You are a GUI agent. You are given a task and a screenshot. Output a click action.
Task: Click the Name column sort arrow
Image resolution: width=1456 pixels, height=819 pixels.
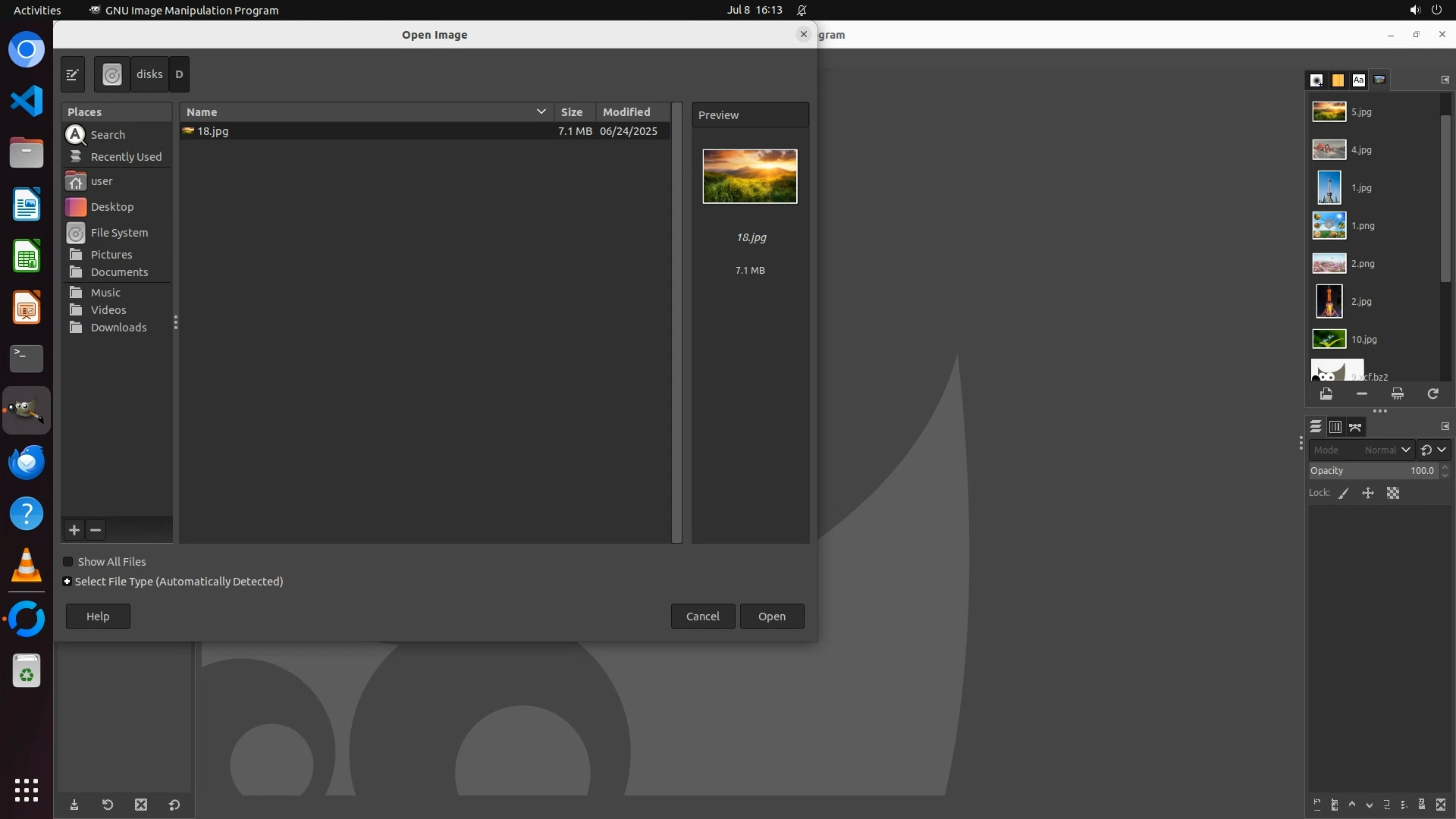[x=541, y=111]
